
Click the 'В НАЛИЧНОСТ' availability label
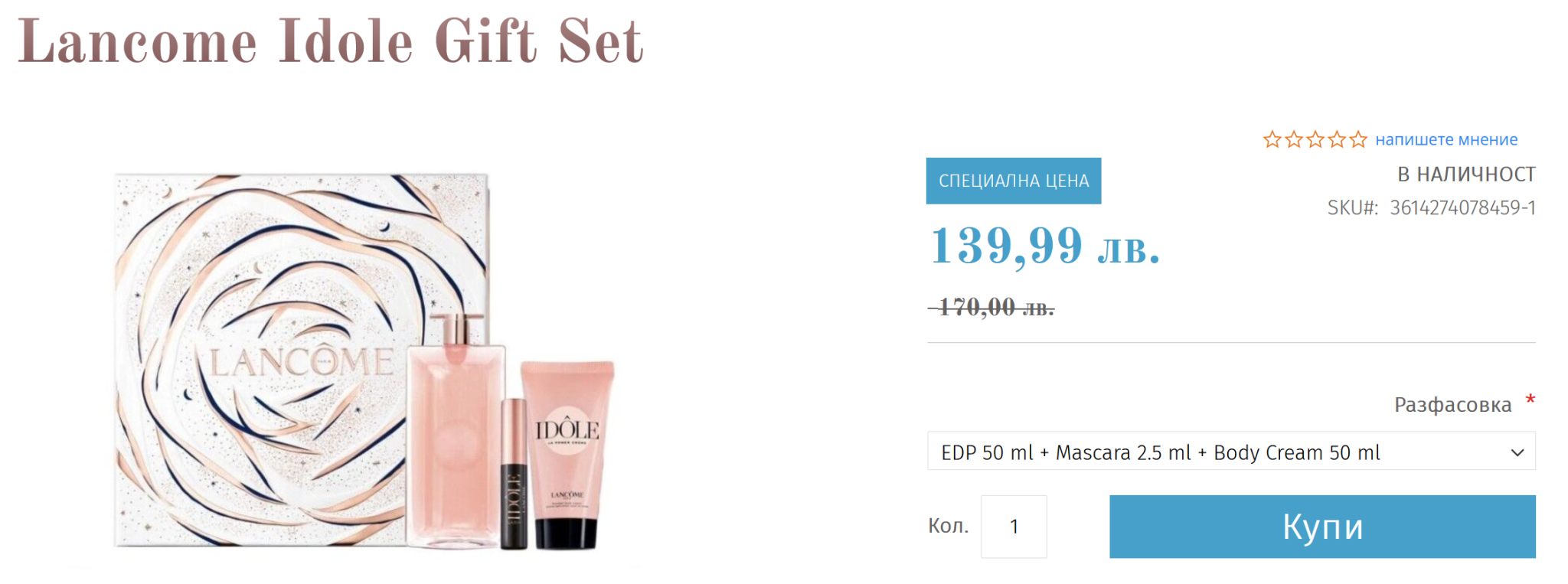[x=1466, y=175]
